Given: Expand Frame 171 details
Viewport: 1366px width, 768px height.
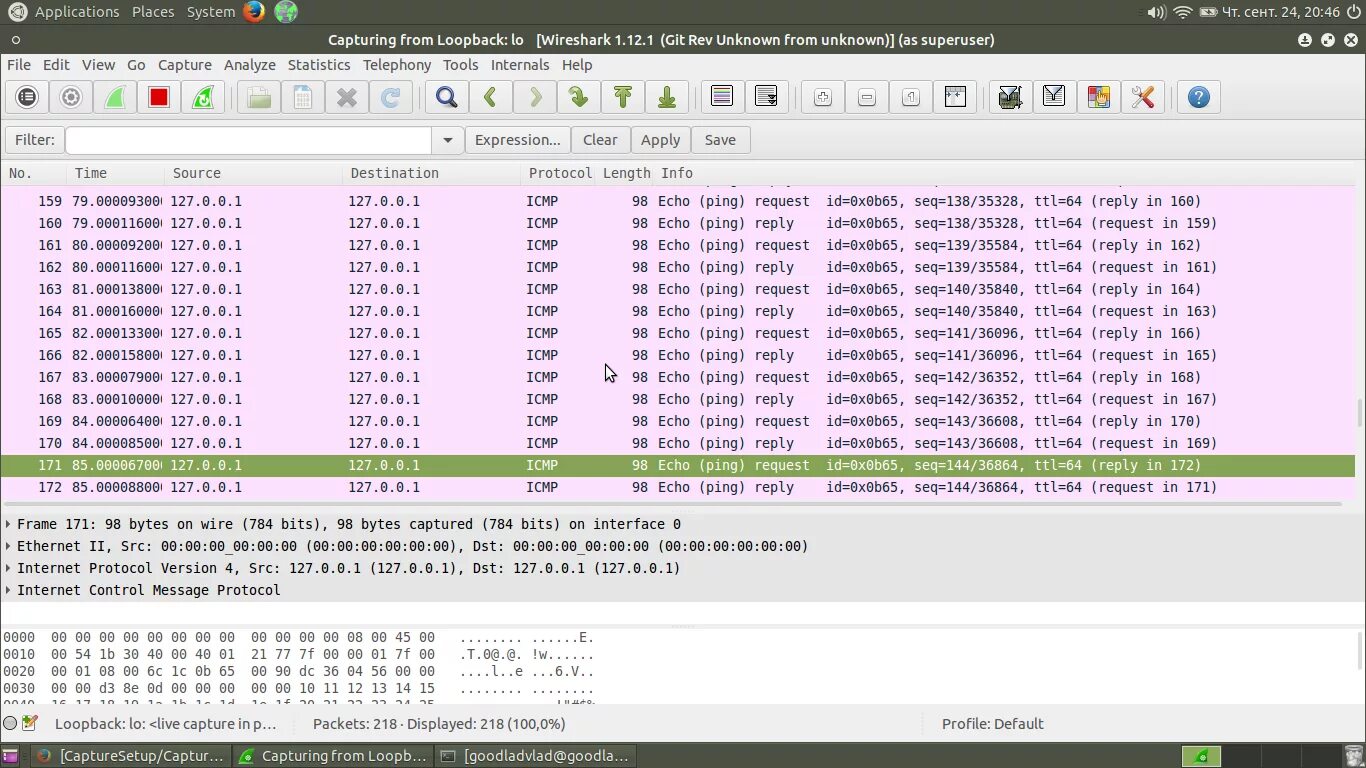Looking at the screenshot, I should pyautogui.click(x=9, y=524).
